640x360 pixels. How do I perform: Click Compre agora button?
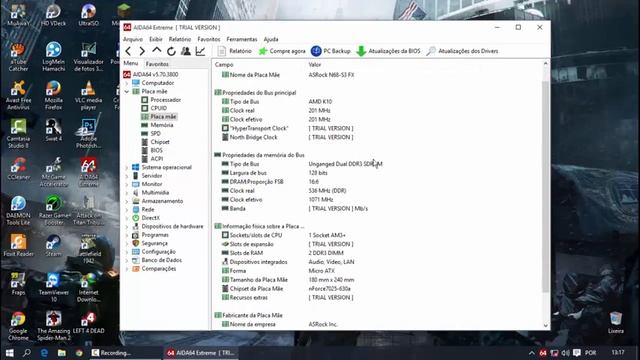coord(282,51)
